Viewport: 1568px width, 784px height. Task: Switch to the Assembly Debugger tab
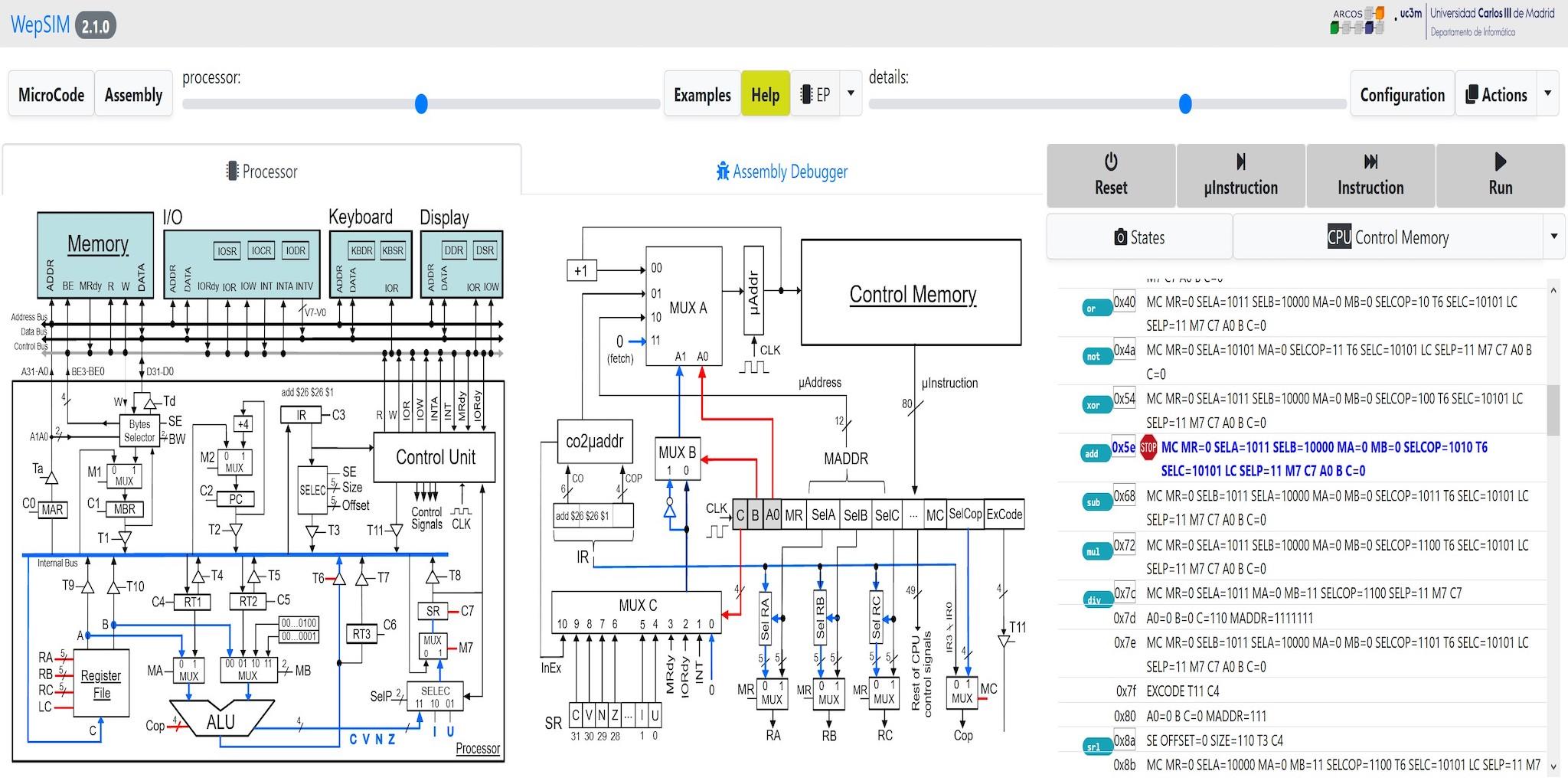pyautogui.click(x=782, y=171)
